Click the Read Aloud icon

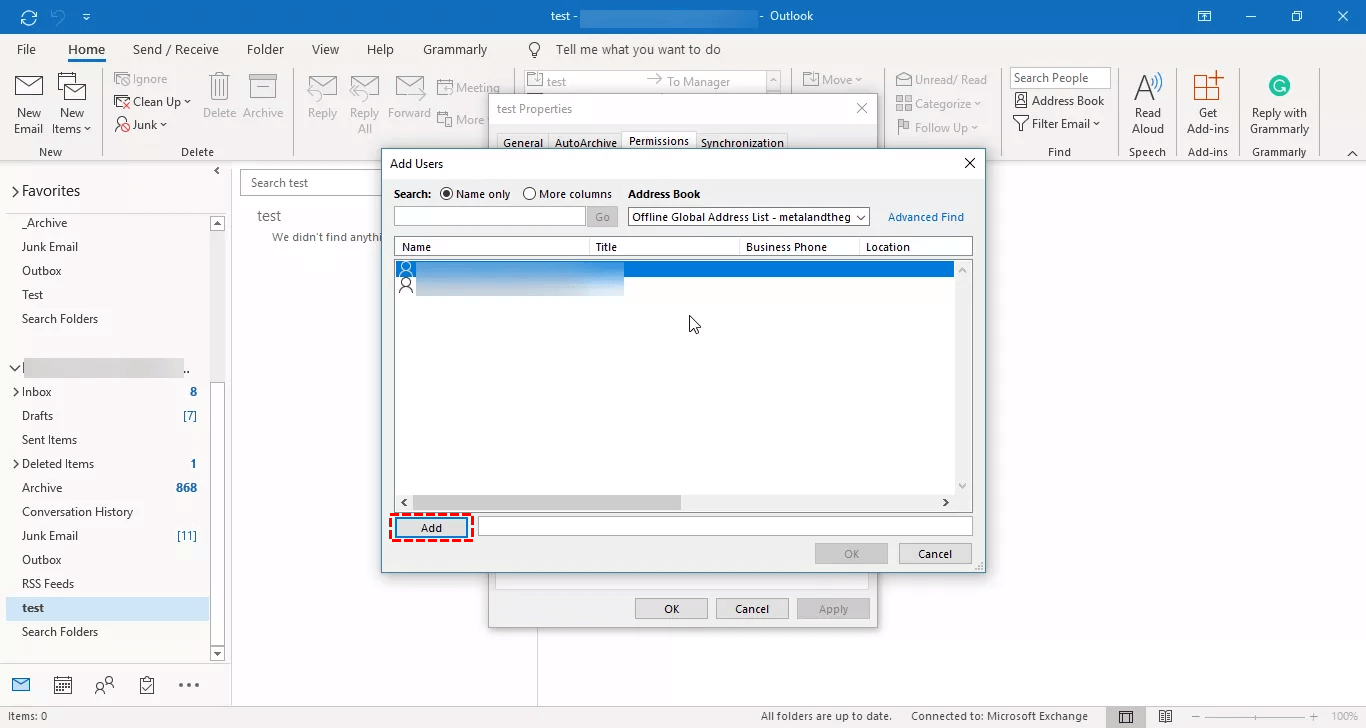pos(1147,103)
